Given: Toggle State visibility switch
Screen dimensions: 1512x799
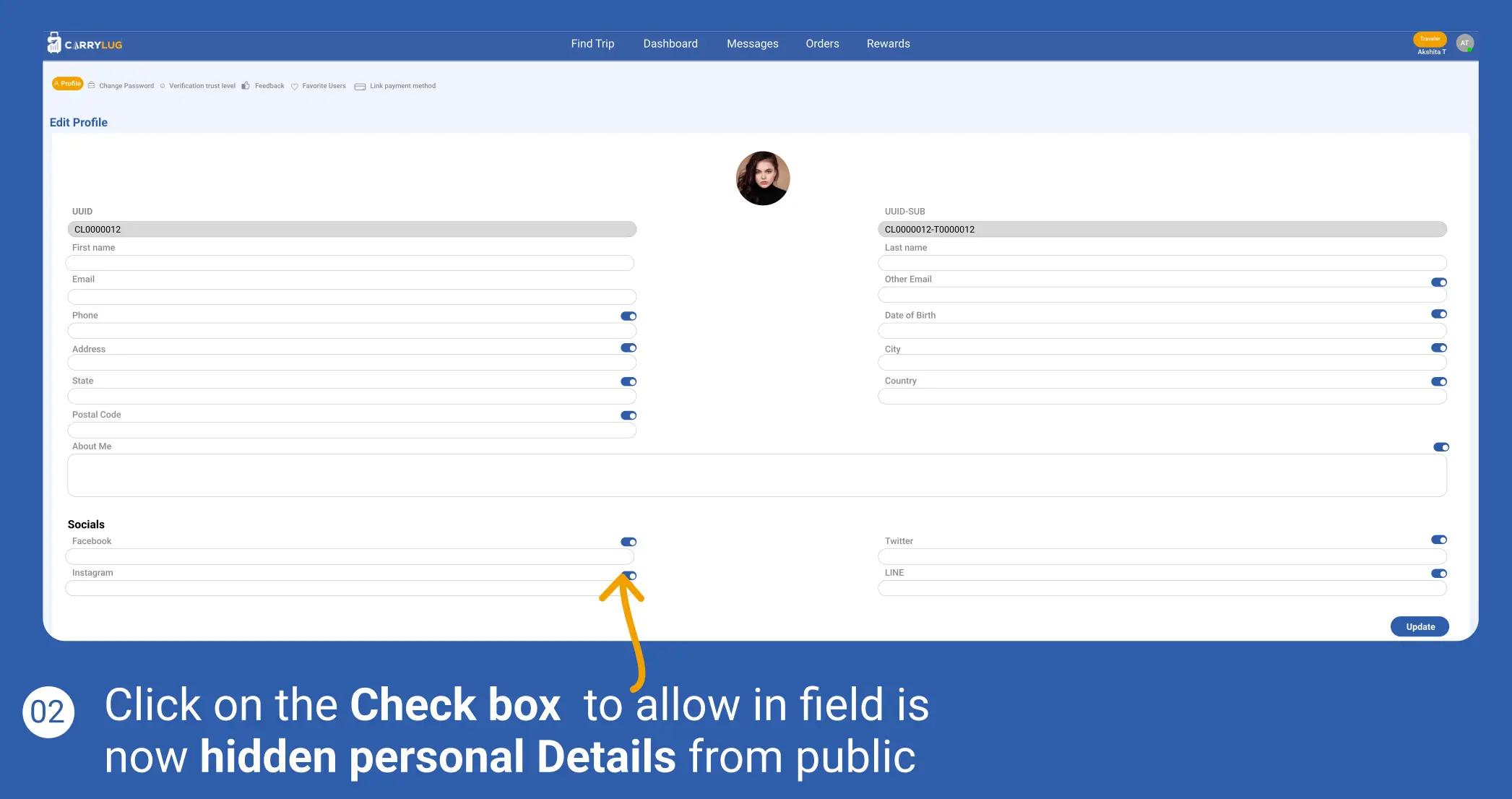Looking at the screenshot, I should 628,382.
